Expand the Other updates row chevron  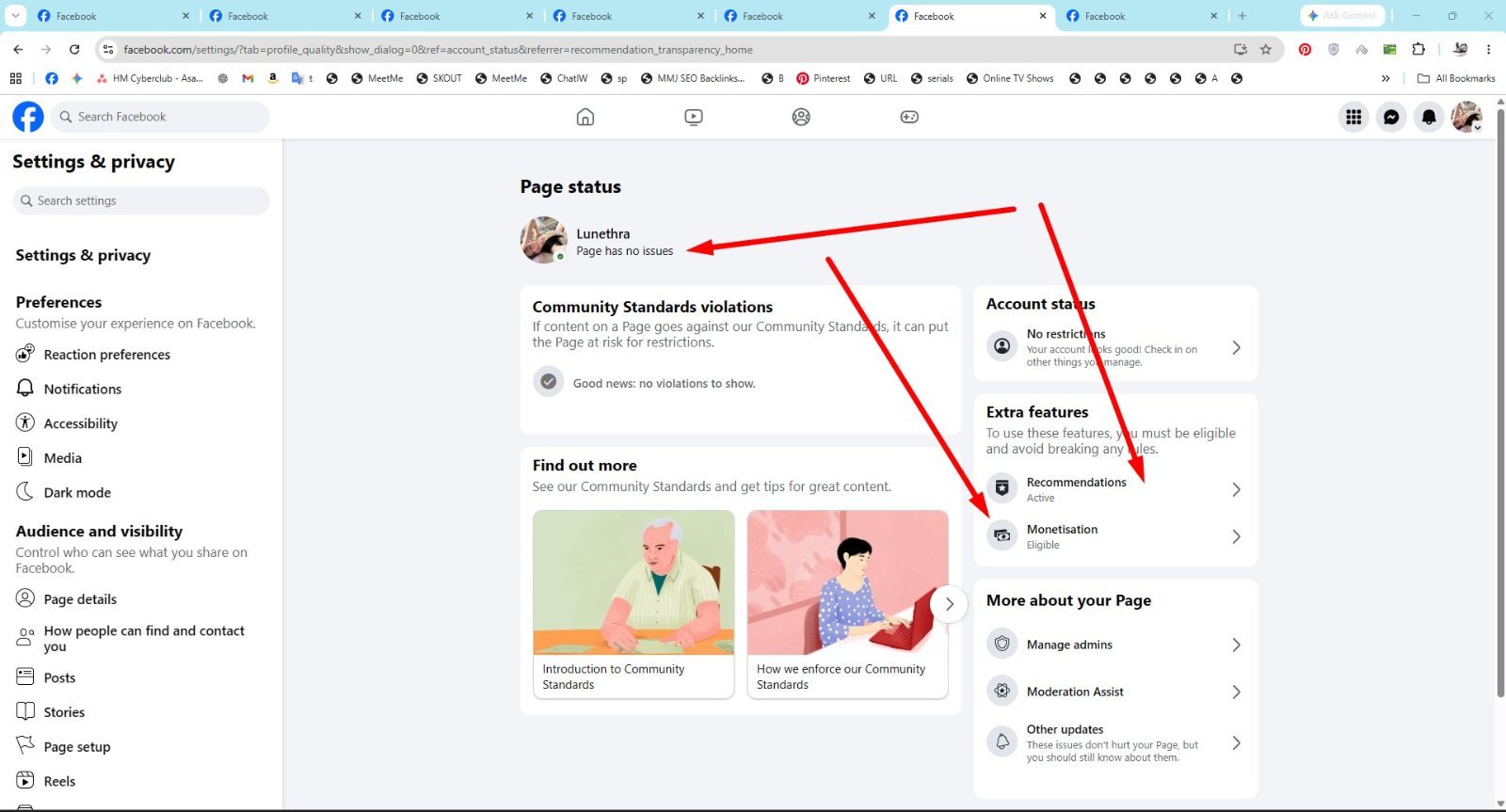point(1236,743)
